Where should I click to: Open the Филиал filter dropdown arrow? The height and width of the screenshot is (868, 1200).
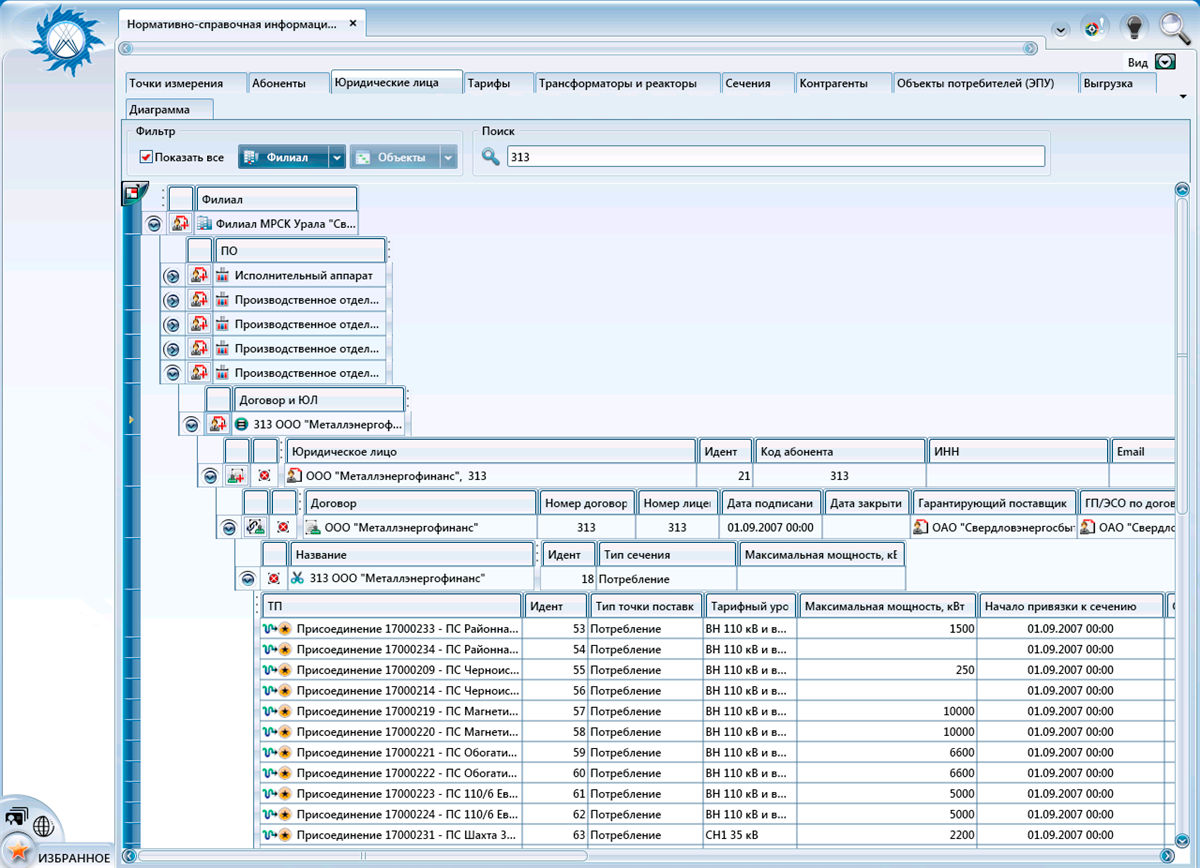(337, 157)
